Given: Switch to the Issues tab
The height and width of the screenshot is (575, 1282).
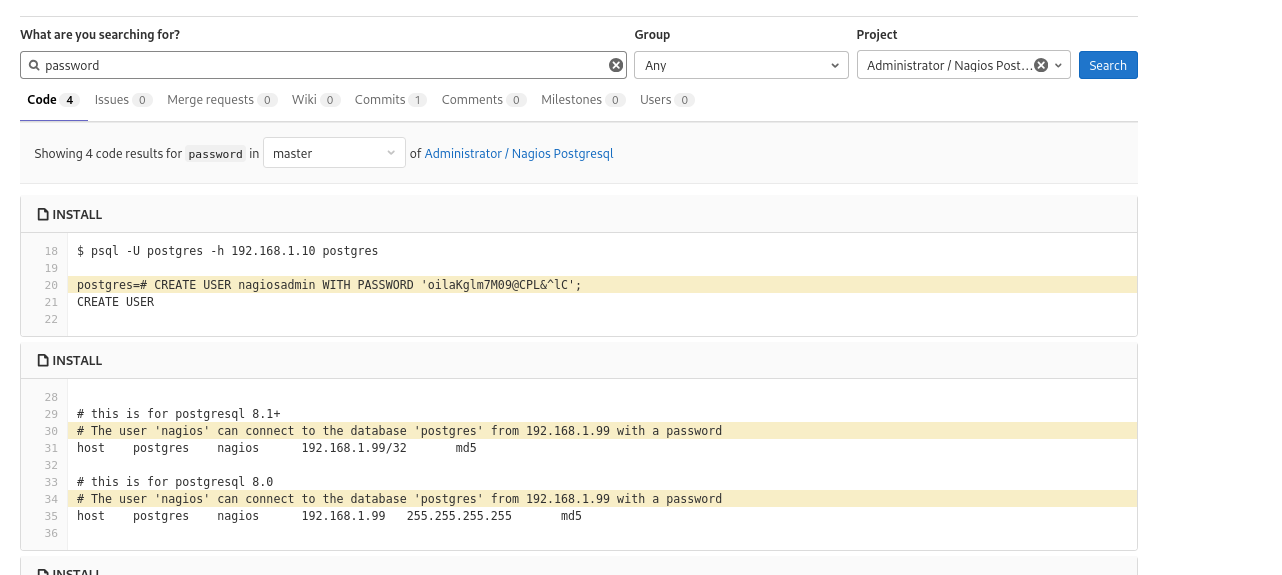Looking at the screenshot, I should (x=122, y=100).
